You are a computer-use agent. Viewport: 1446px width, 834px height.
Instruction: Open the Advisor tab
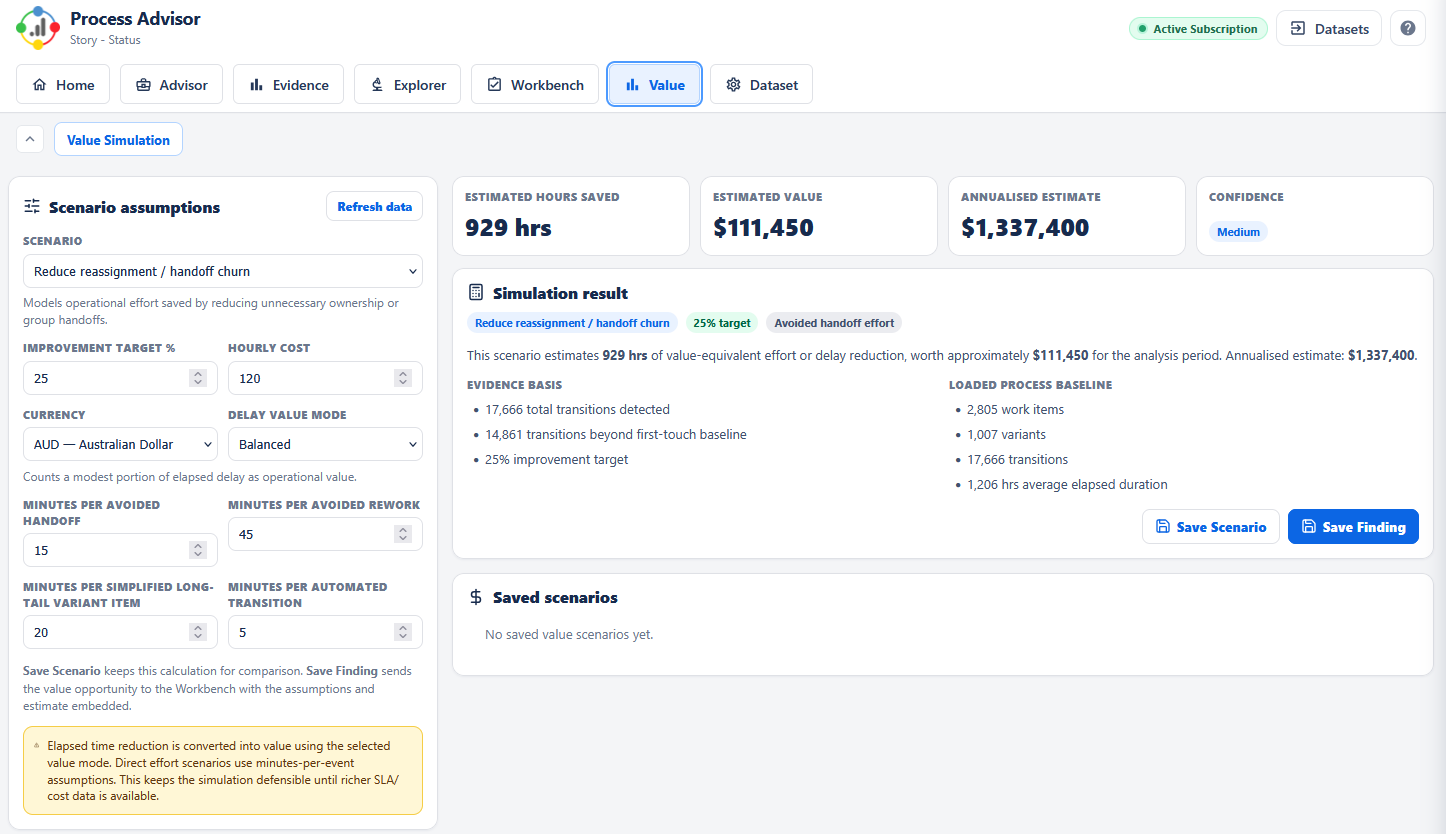(x=171, y=84)
